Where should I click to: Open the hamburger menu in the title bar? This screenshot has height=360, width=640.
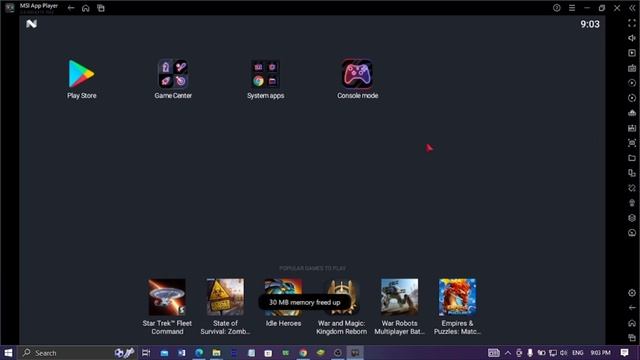[572, 8]
